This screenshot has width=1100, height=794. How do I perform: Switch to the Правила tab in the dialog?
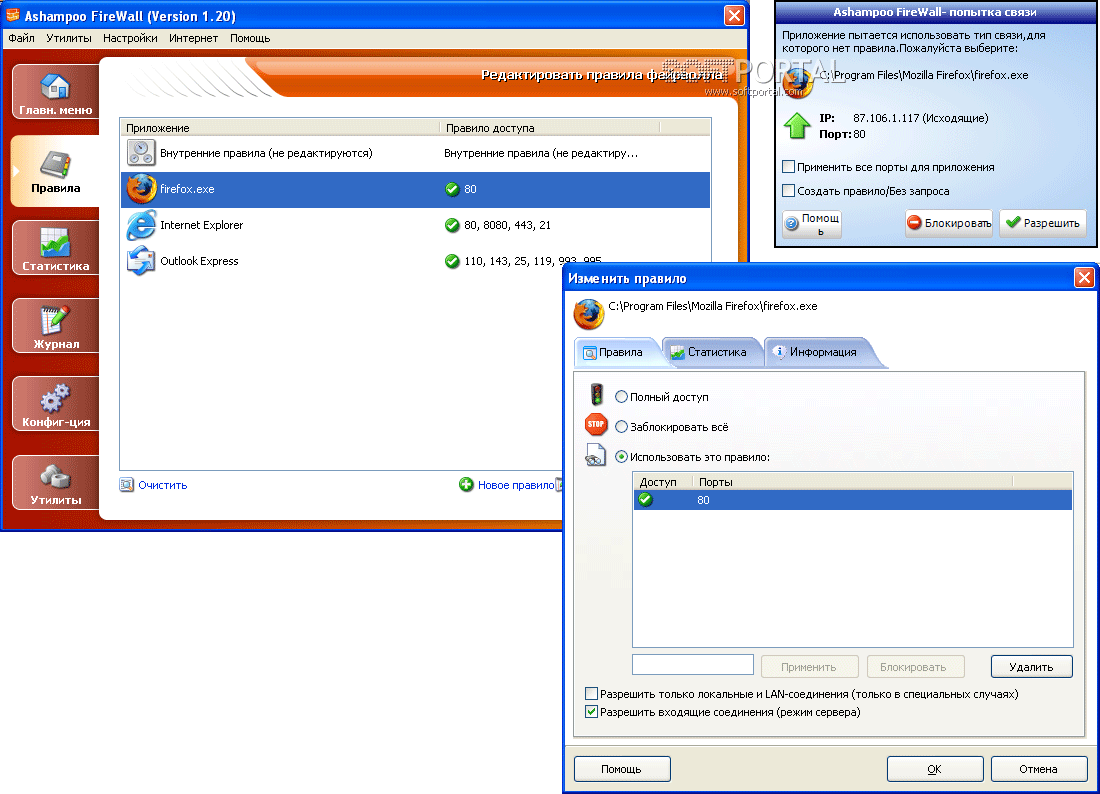[617, 352]
